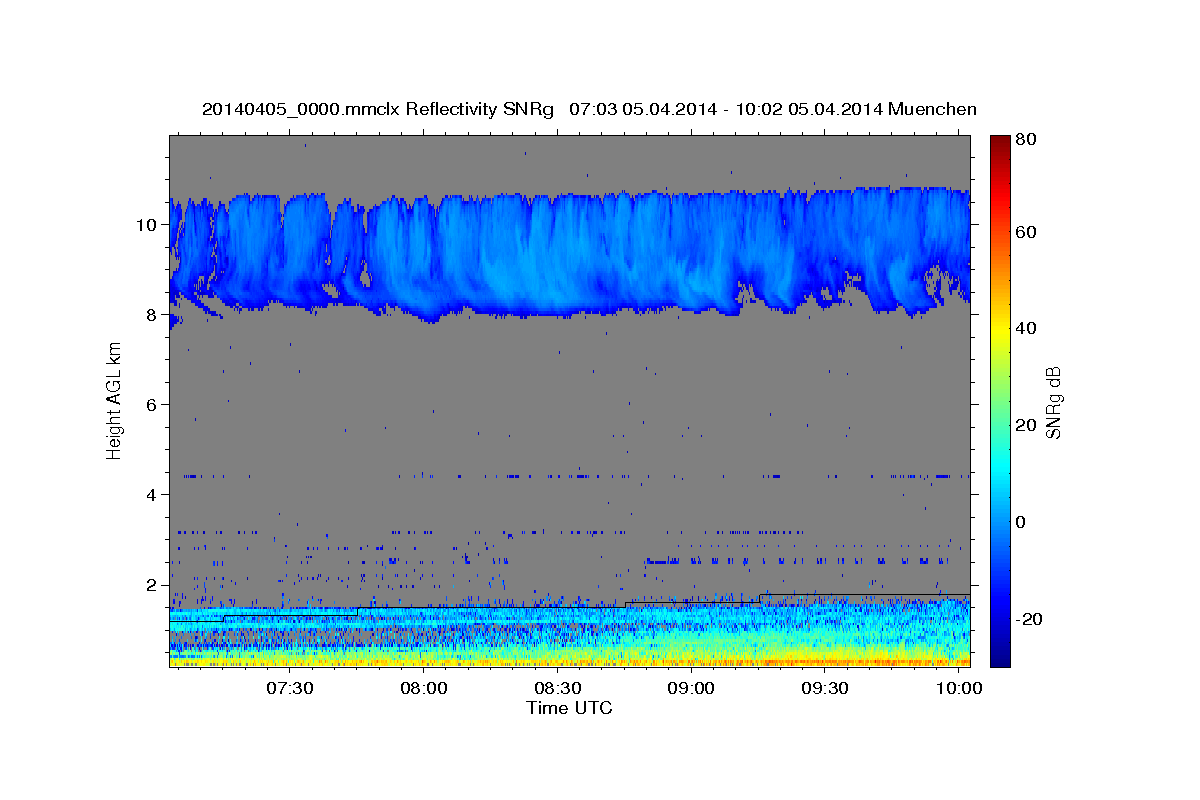
Task: Click the colorbar tick label '40'
Action: point(1025,328)
